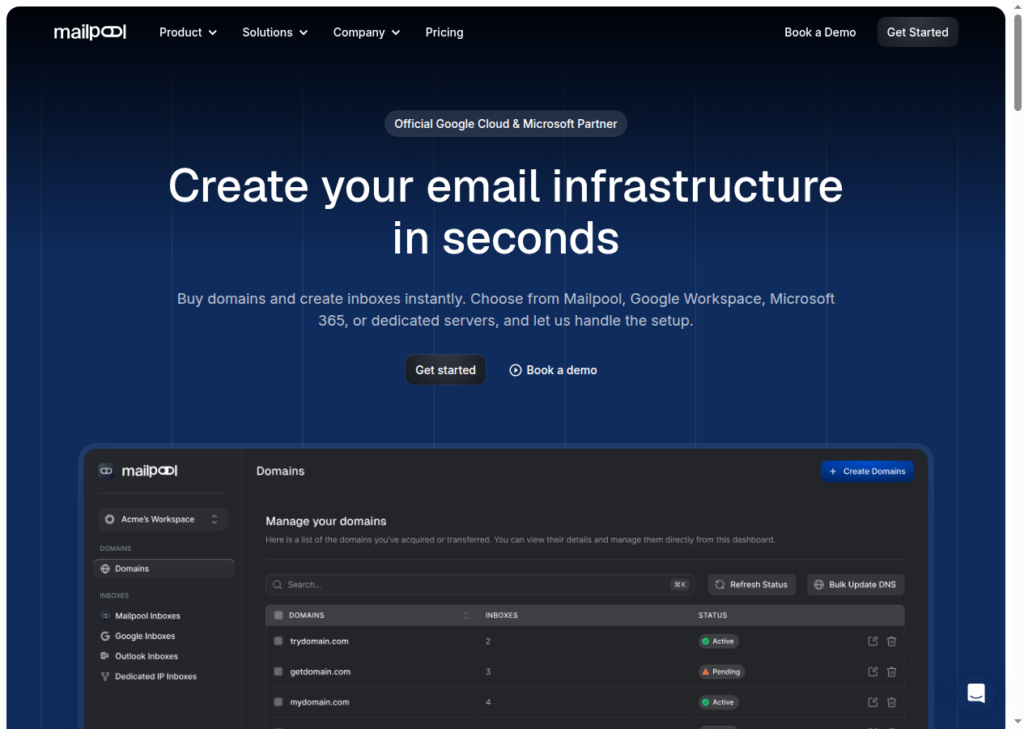Image resolution: width=1024 pixels, height=729 pixels.
Task: Sort by the DOMAINS column arrows
Action: (466, 615)
